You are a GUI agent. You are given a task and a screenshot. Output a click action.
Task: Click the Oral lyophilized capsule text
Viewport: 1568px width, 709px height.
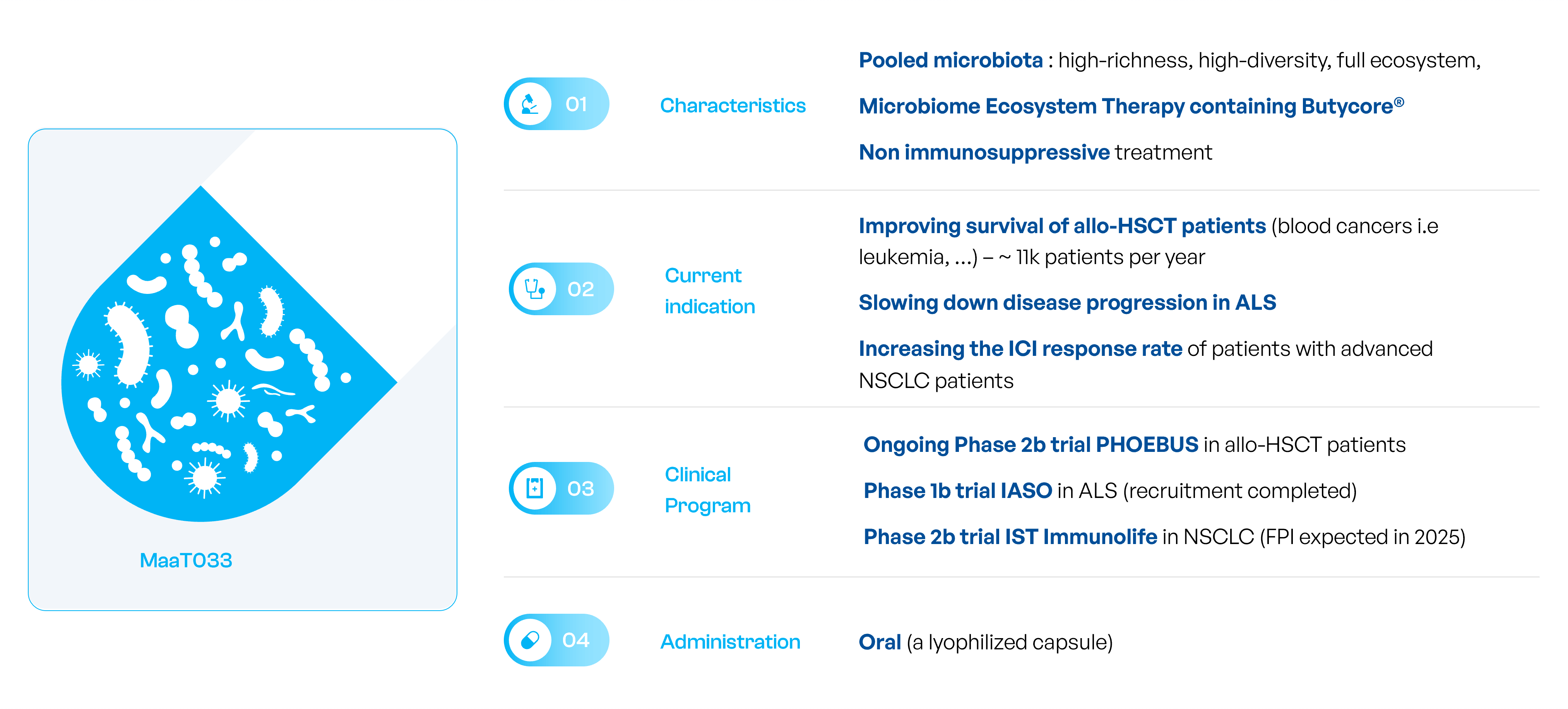coord(985,642)
